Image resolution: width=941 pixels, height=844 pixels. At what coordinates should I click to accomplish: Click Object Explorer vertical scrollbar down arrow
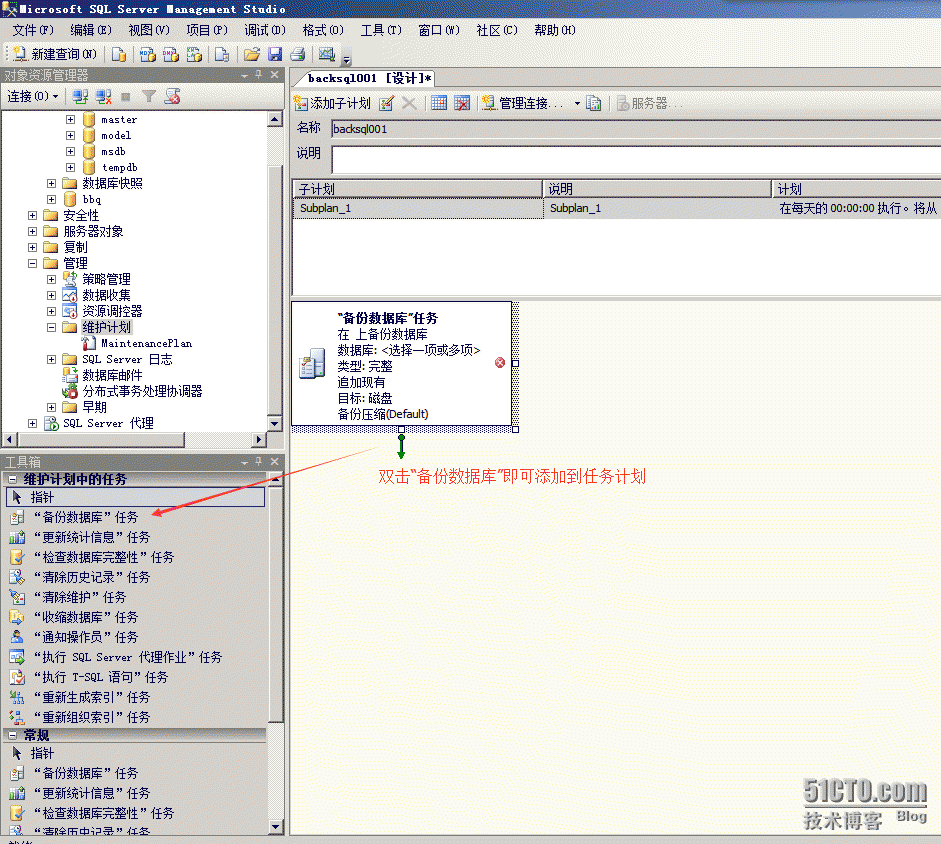(x=275, y=424)
